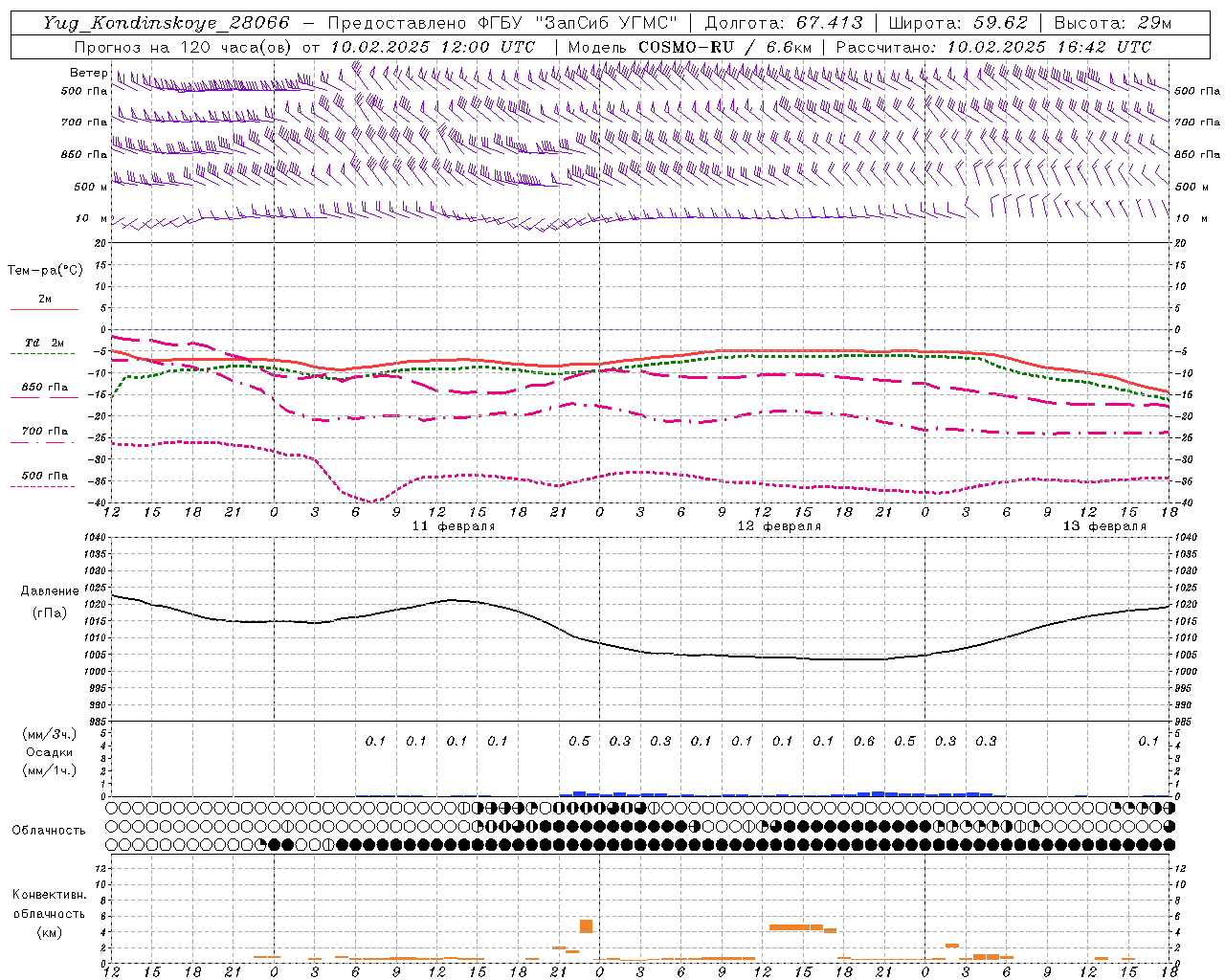Click the Давление pressure panel label
Screen dimensions: 1225x980
coord(49,591)
